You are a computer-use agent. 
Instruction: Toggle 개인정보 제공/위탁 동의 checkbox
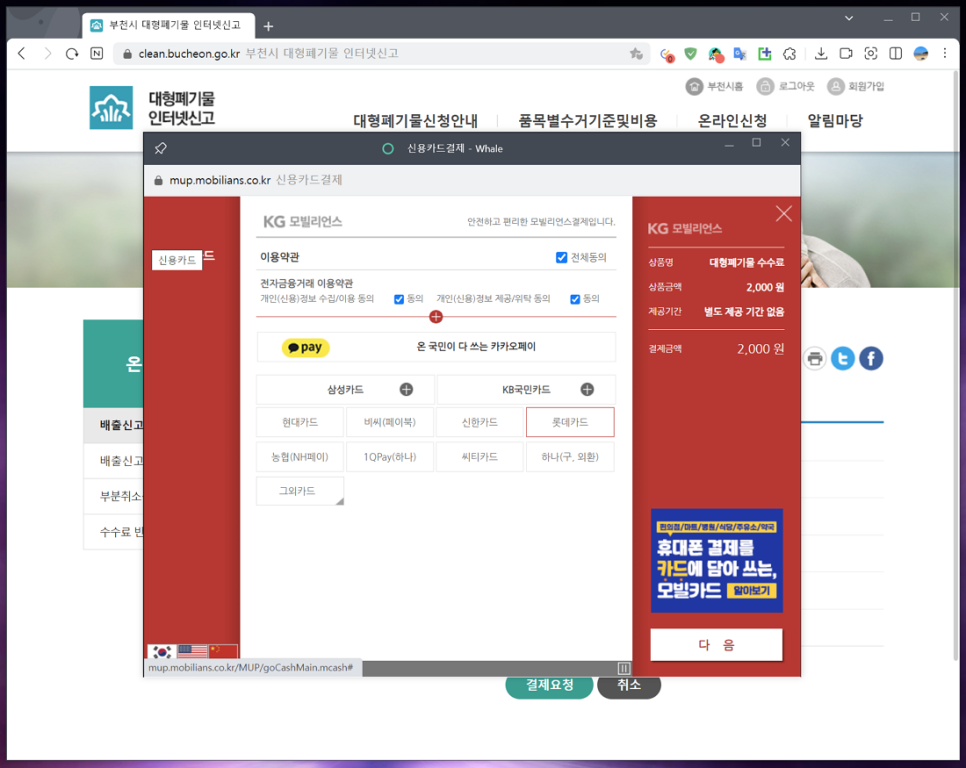click(x=575, y=299)
